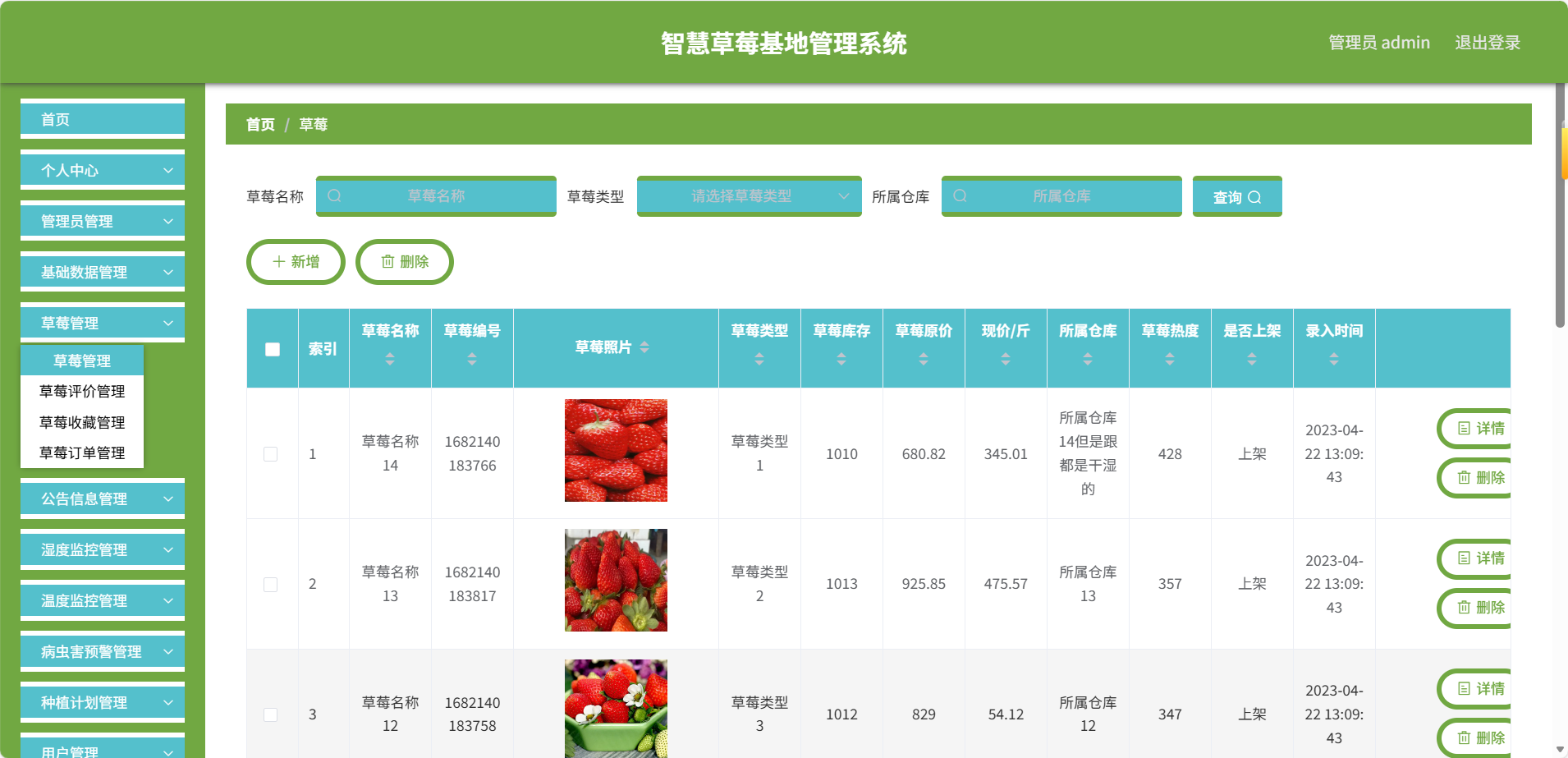Click the 1682140183817 code cell
This screenshot has height=758, width=1568.
pos(472,584)
